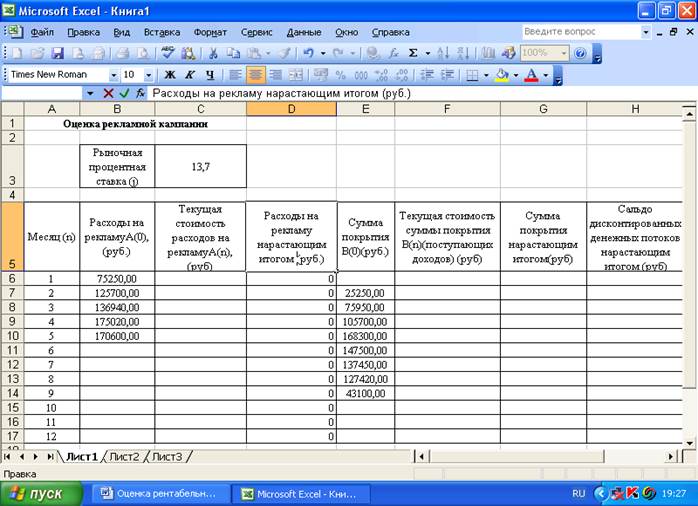Toggle Italic К formatting
Viewport: 698px width, 506px height.
click(x=190, y=75)
